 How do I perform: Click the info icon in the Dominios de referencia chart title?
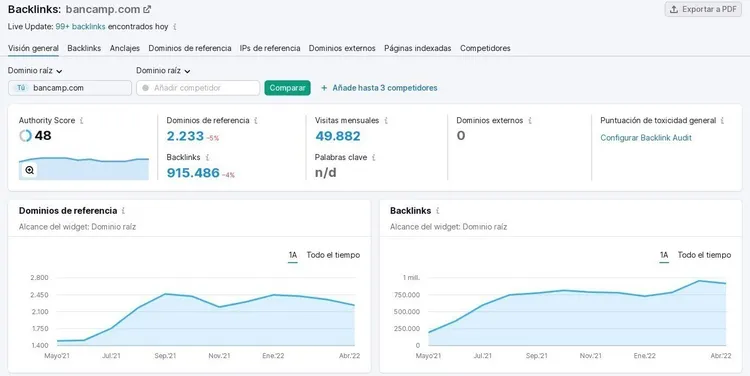(x=123, y=210)
